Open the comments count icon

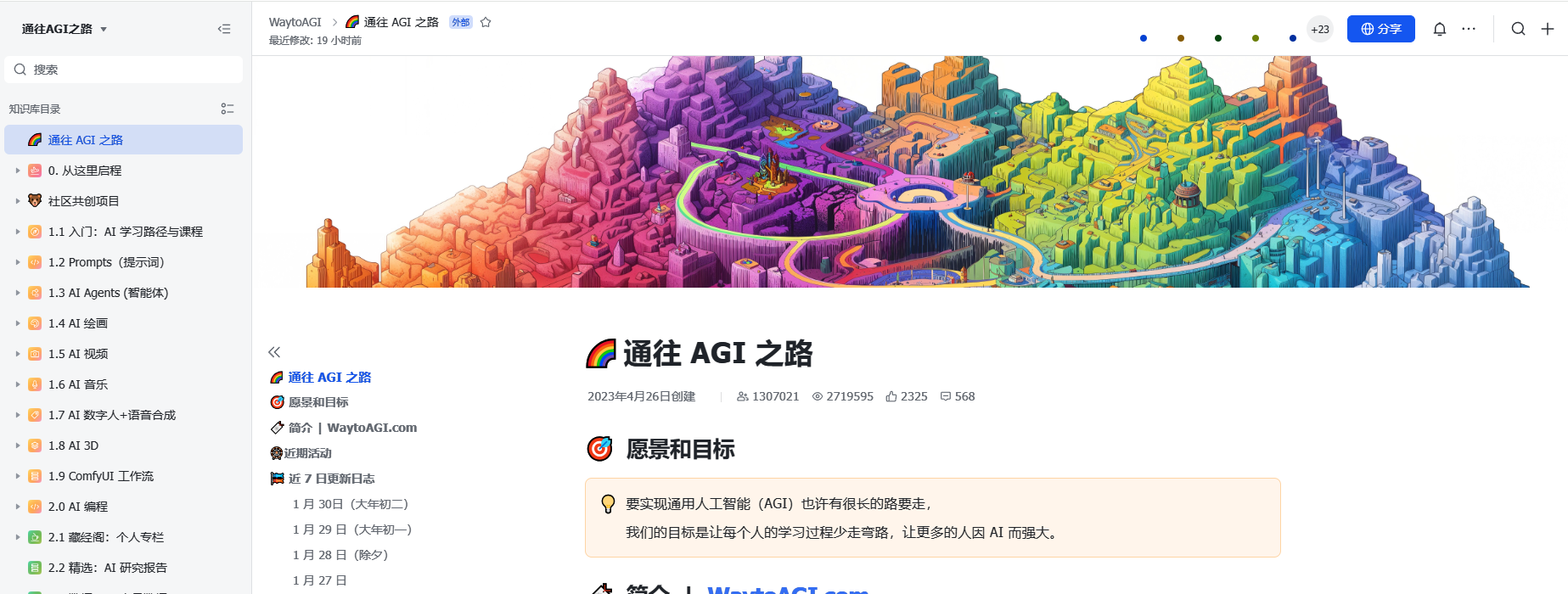(946, 396)
